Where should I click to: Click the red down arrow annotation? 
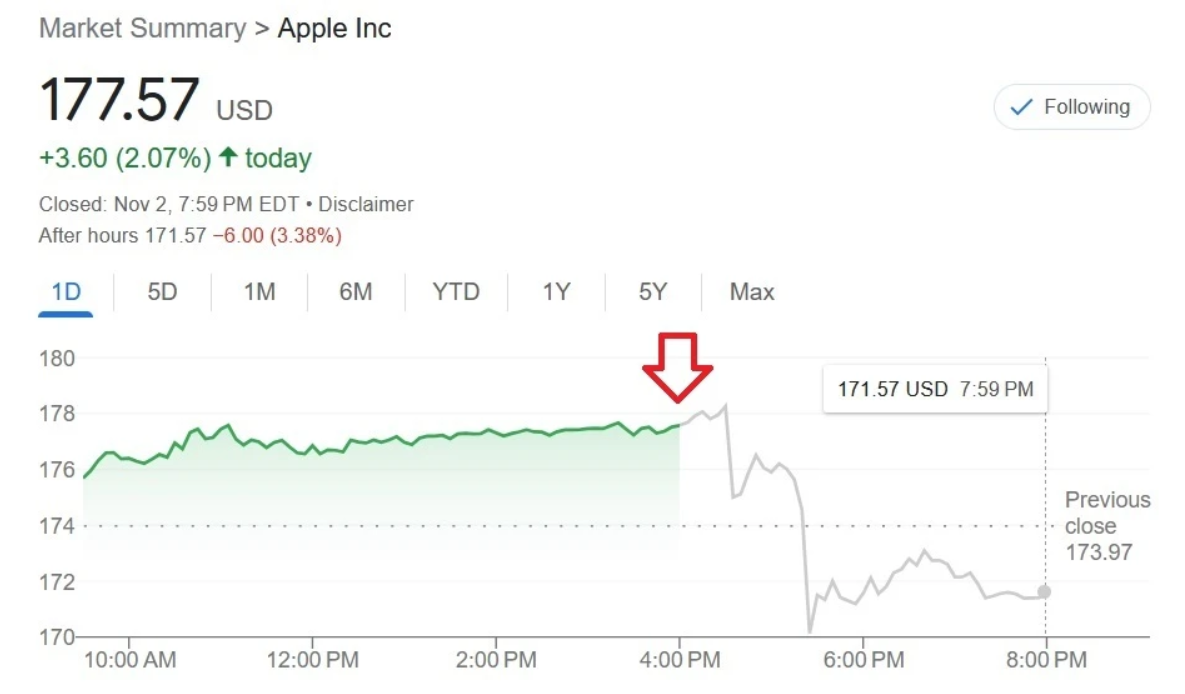(x=677, y=367)
